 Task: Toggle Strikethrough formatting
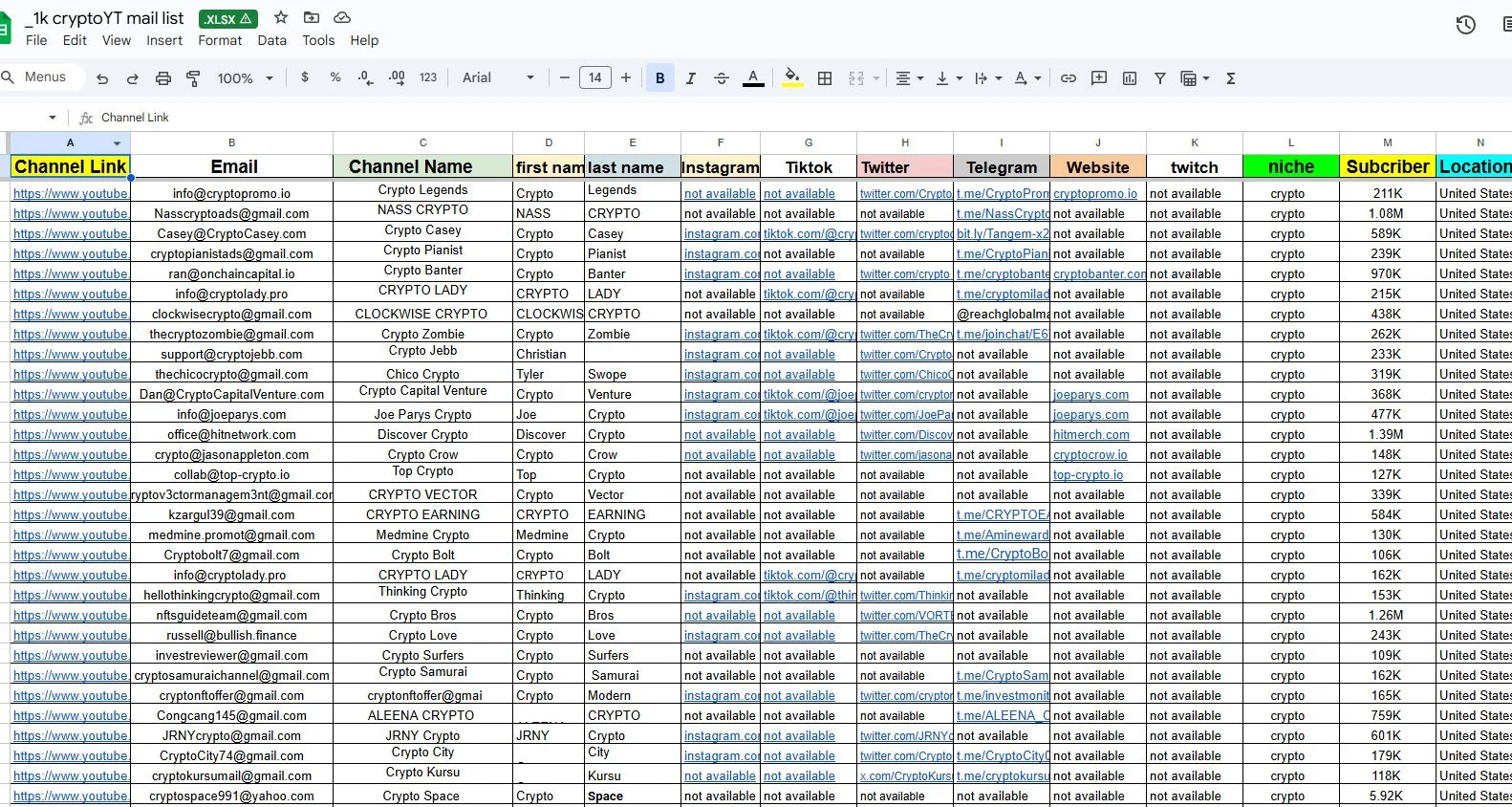point(722,78)
